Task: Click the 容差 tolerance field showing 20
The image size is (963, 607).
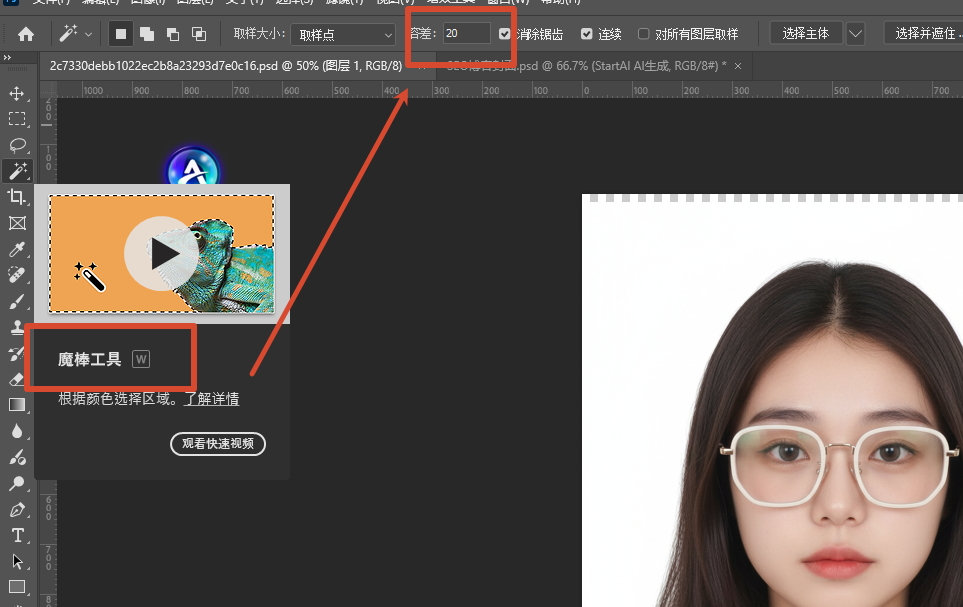Action: (467, 33)
